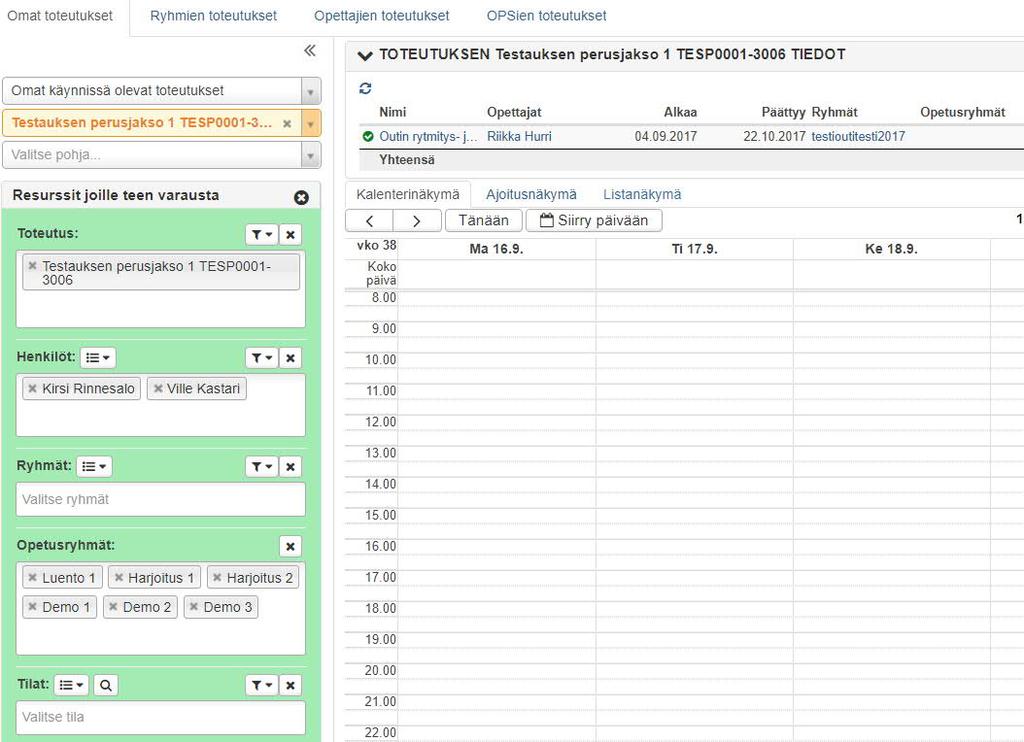The height and width of the screenshot is (742, 1024).
Task: Open the Ryhmät filter menu
Action: click(x=262, y=466)
